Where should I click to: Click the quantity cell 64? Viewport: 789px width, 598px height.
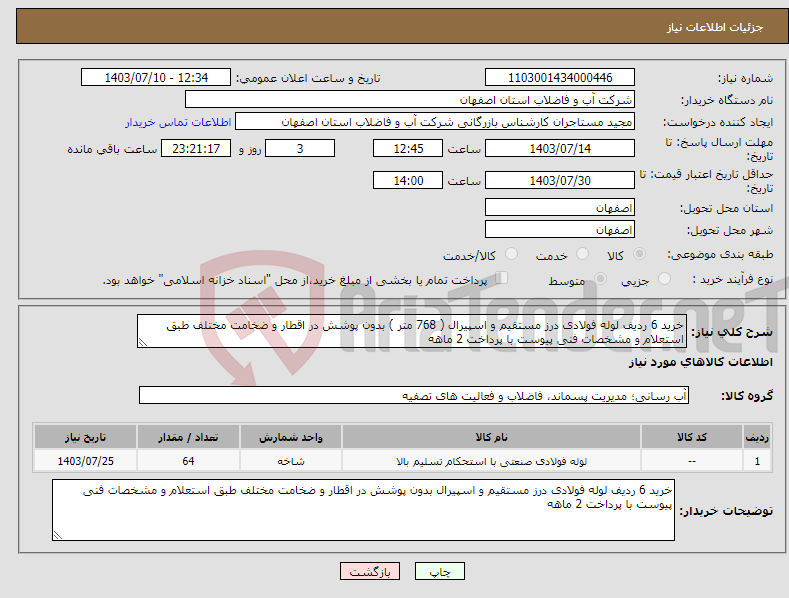(x=188, y=461)
